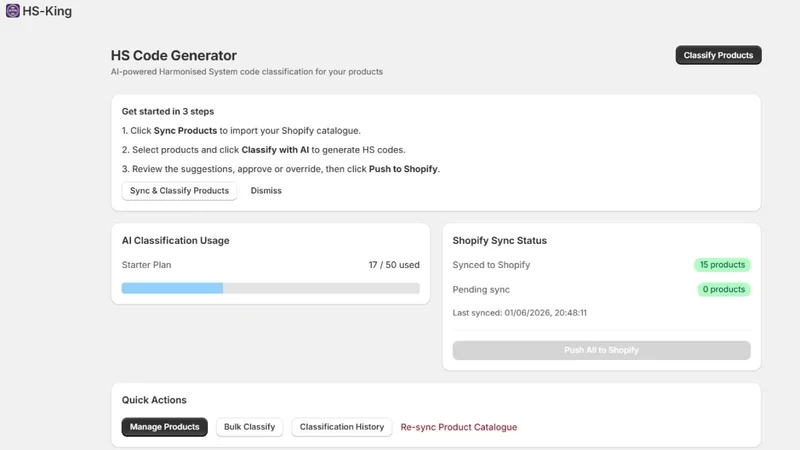The height and width of the screenshot is (450, 800).
Task: Click the Last synced timestamp
Action: tap(519, 313)
